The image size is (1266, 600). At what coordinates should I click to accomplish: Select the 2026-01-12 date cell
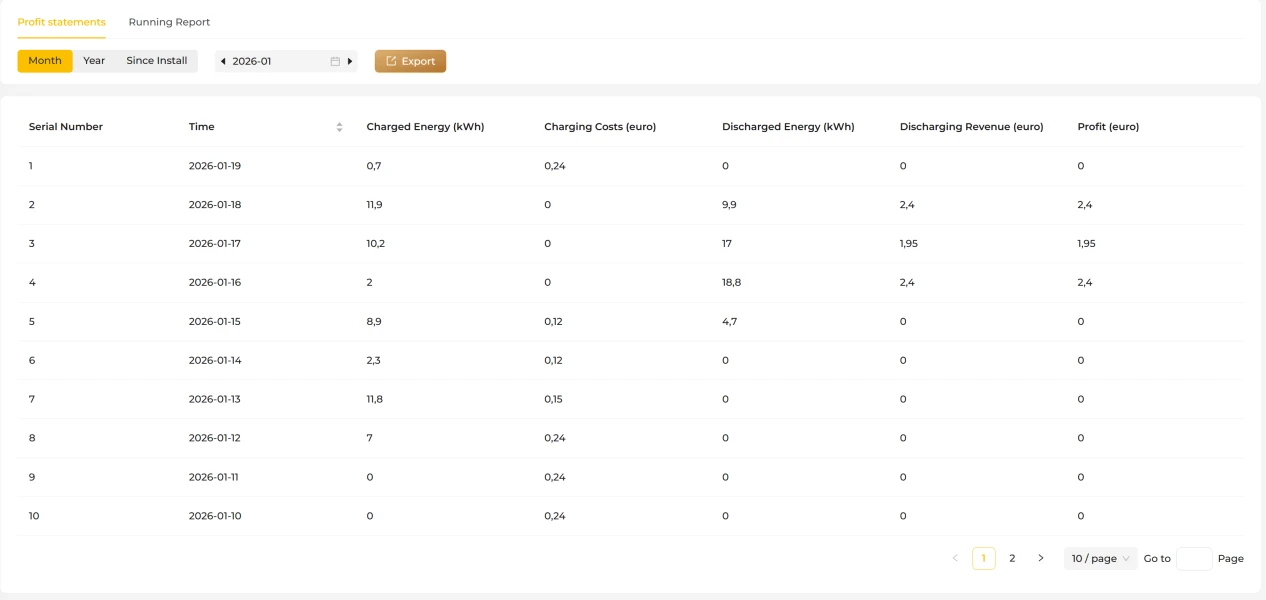coord(215,438)
